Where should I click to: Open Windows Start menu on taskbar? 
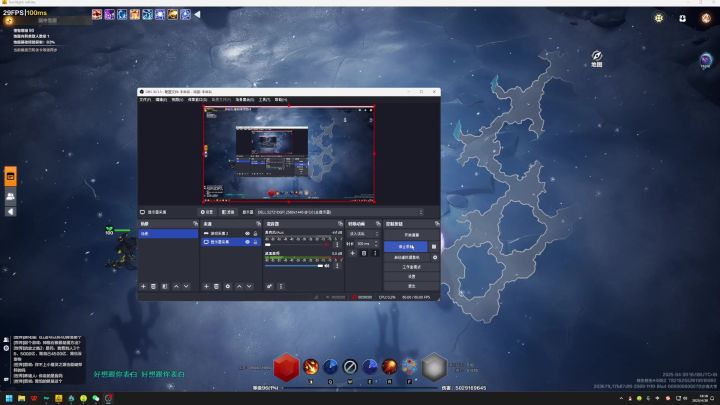9,398
